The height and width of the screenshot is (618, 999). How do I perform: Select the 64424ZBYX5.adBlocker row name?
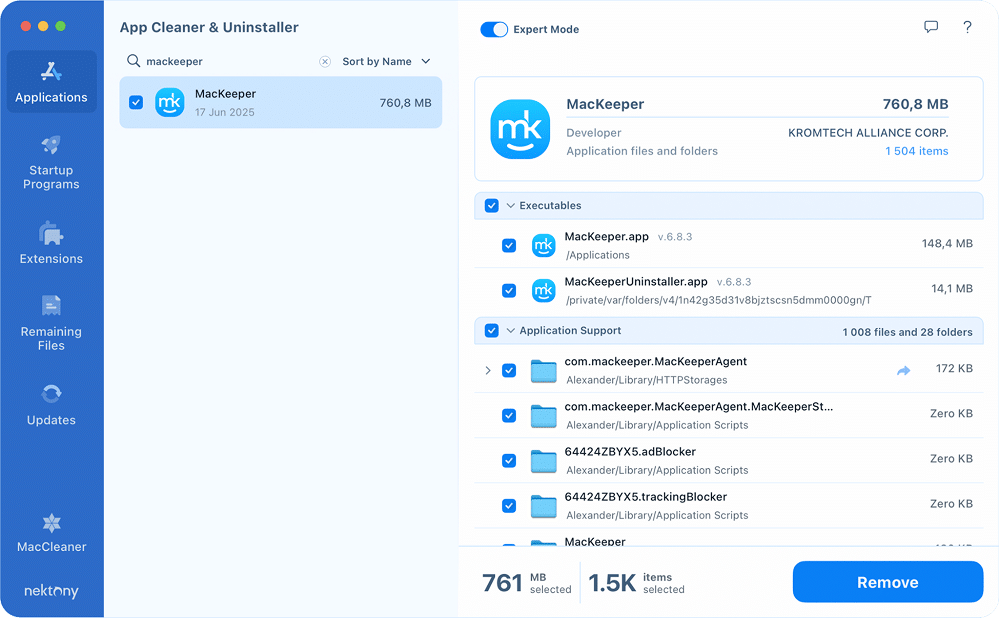point(630,452)
